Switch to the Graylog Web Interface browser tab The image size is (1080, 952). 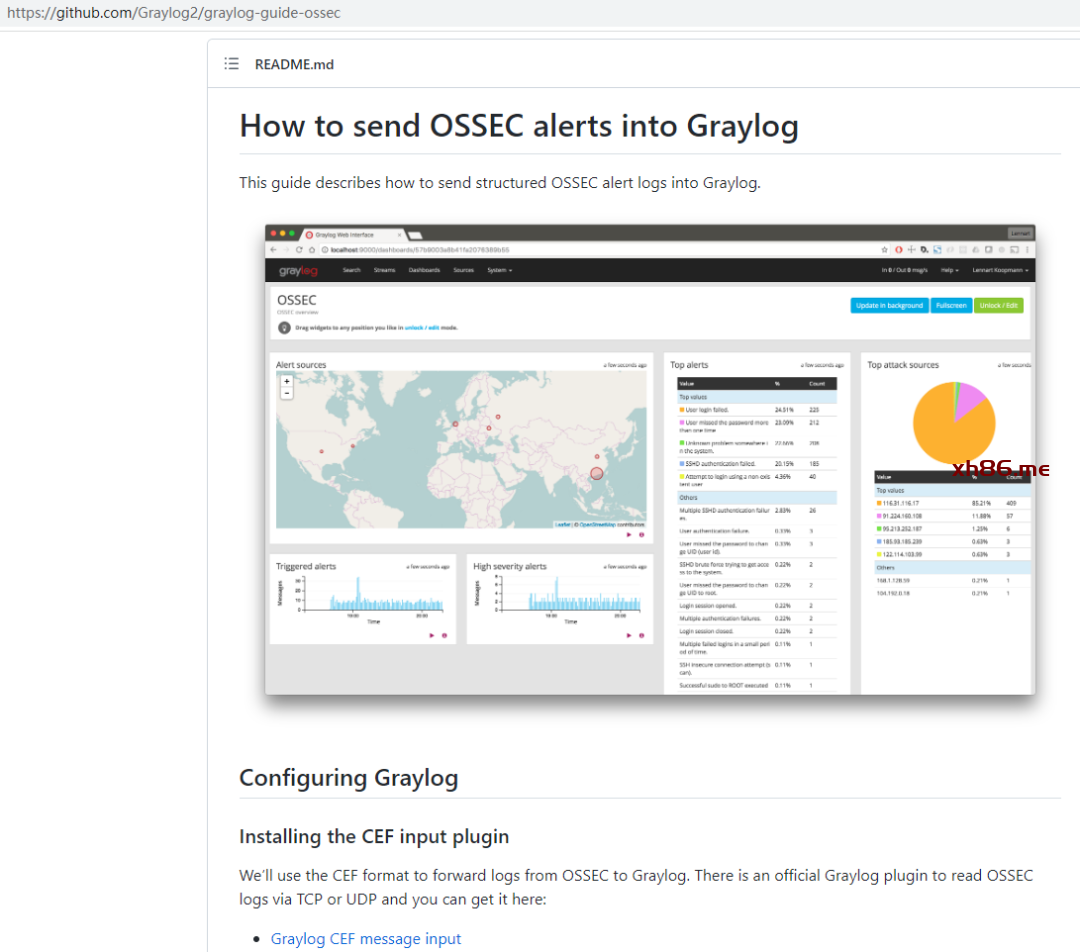pos(350,234)
